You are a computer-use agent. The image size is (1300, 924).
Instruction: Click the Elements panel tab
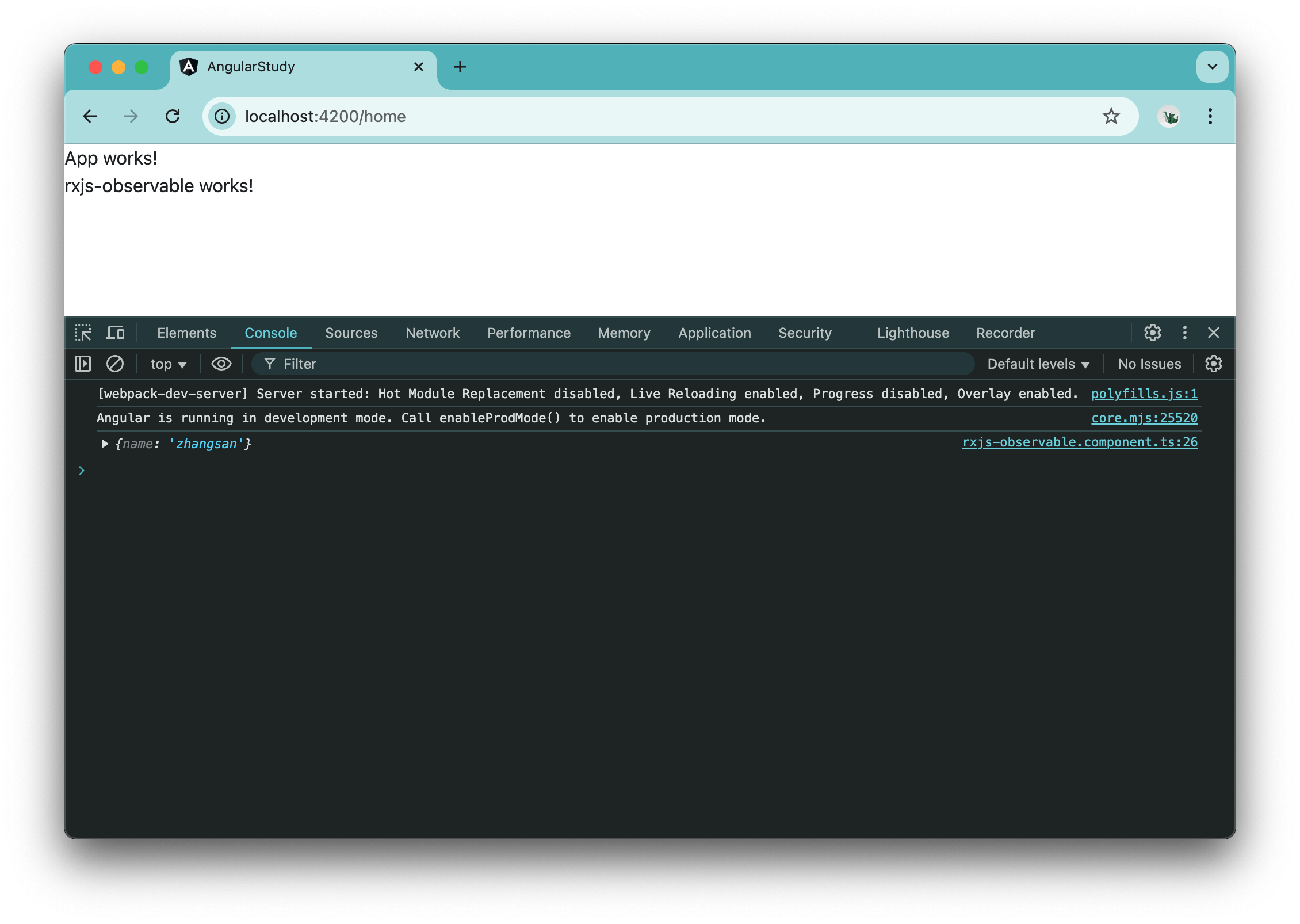coord(186,332)
